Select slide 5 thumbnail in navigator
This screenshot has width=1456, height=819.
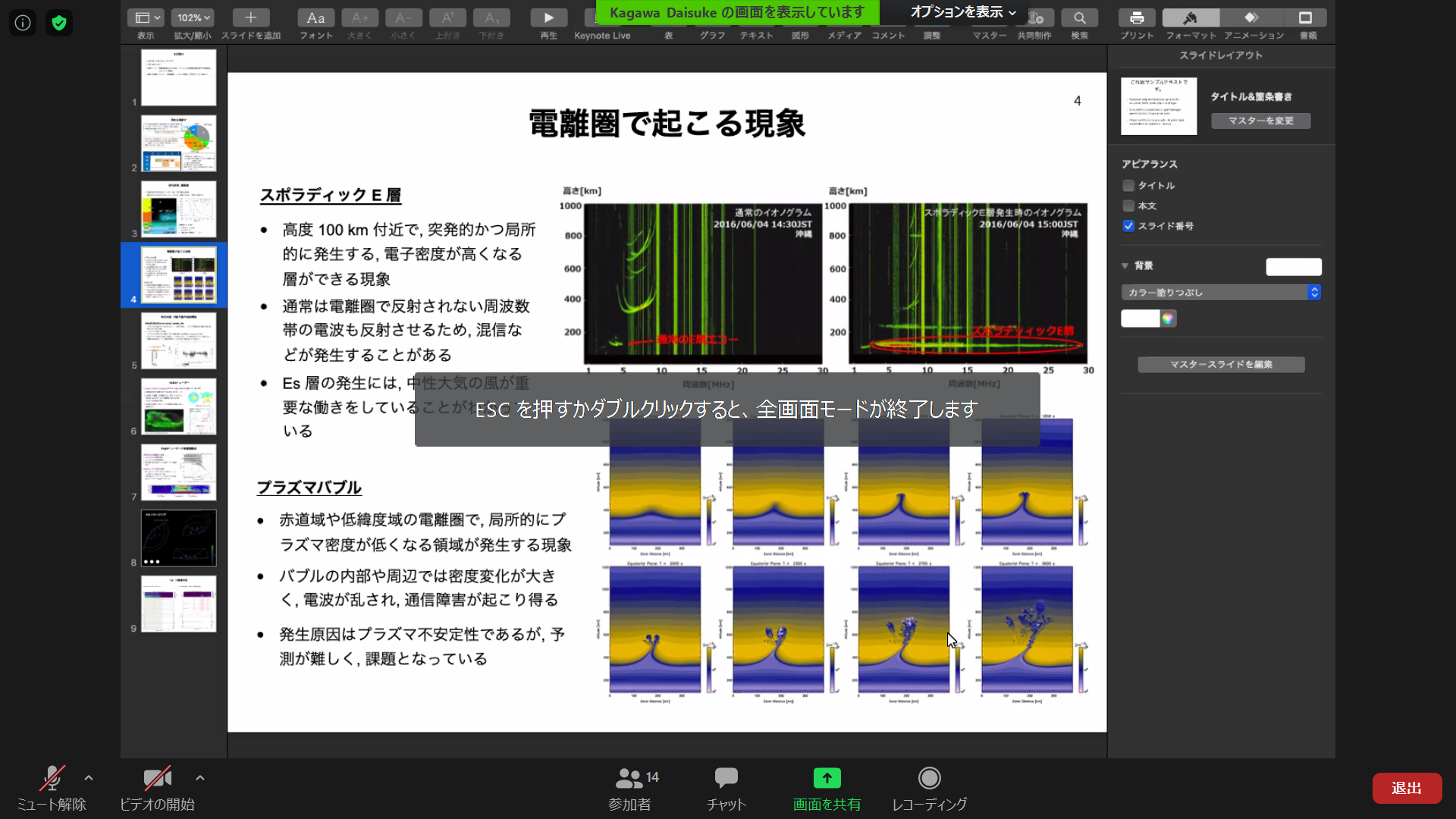click(178, 340)
